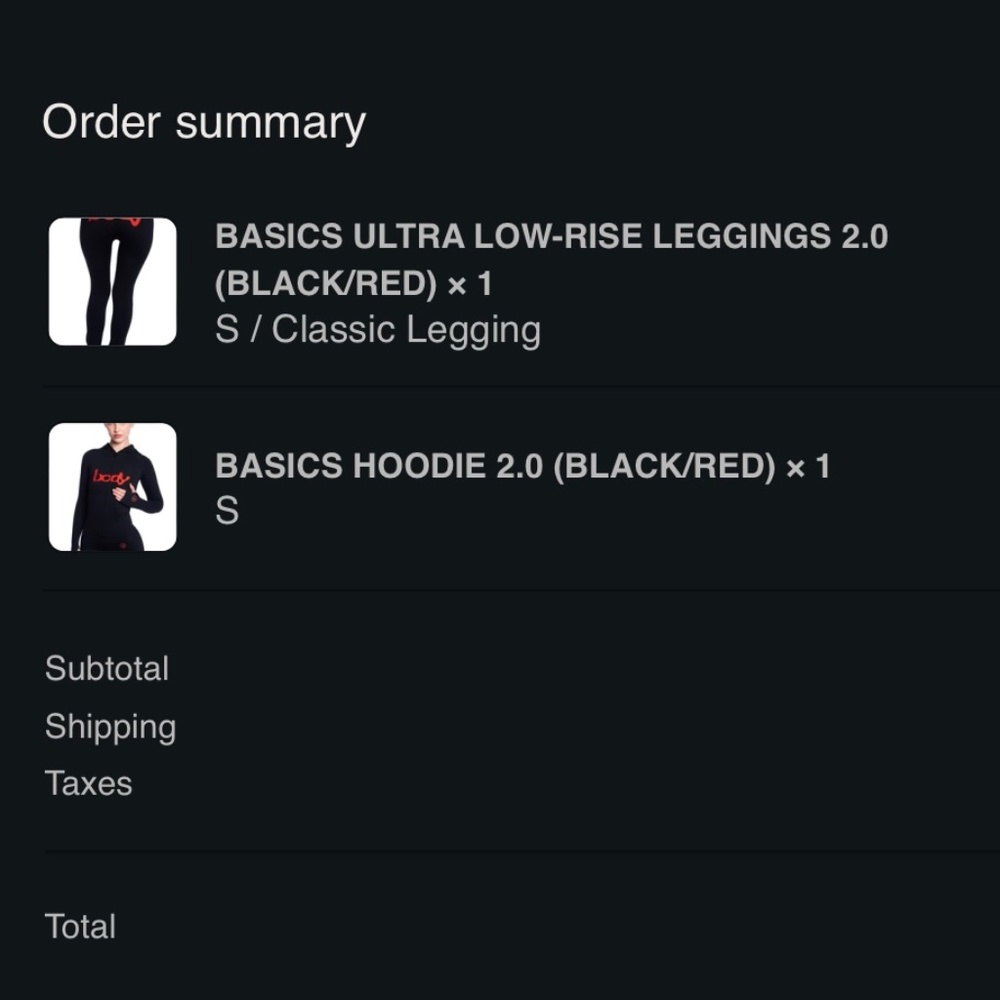Click the red logo on hoodie thumbnail
The height and width of the screenshot is (1000, 1000).
pos(110,477)
